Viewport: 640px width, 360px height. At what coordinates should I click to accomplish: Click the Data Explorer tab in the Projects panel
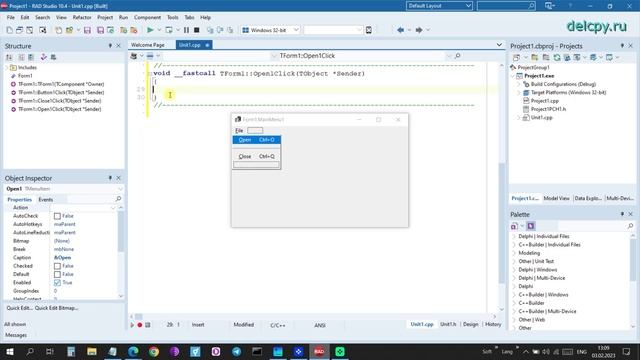588,198
